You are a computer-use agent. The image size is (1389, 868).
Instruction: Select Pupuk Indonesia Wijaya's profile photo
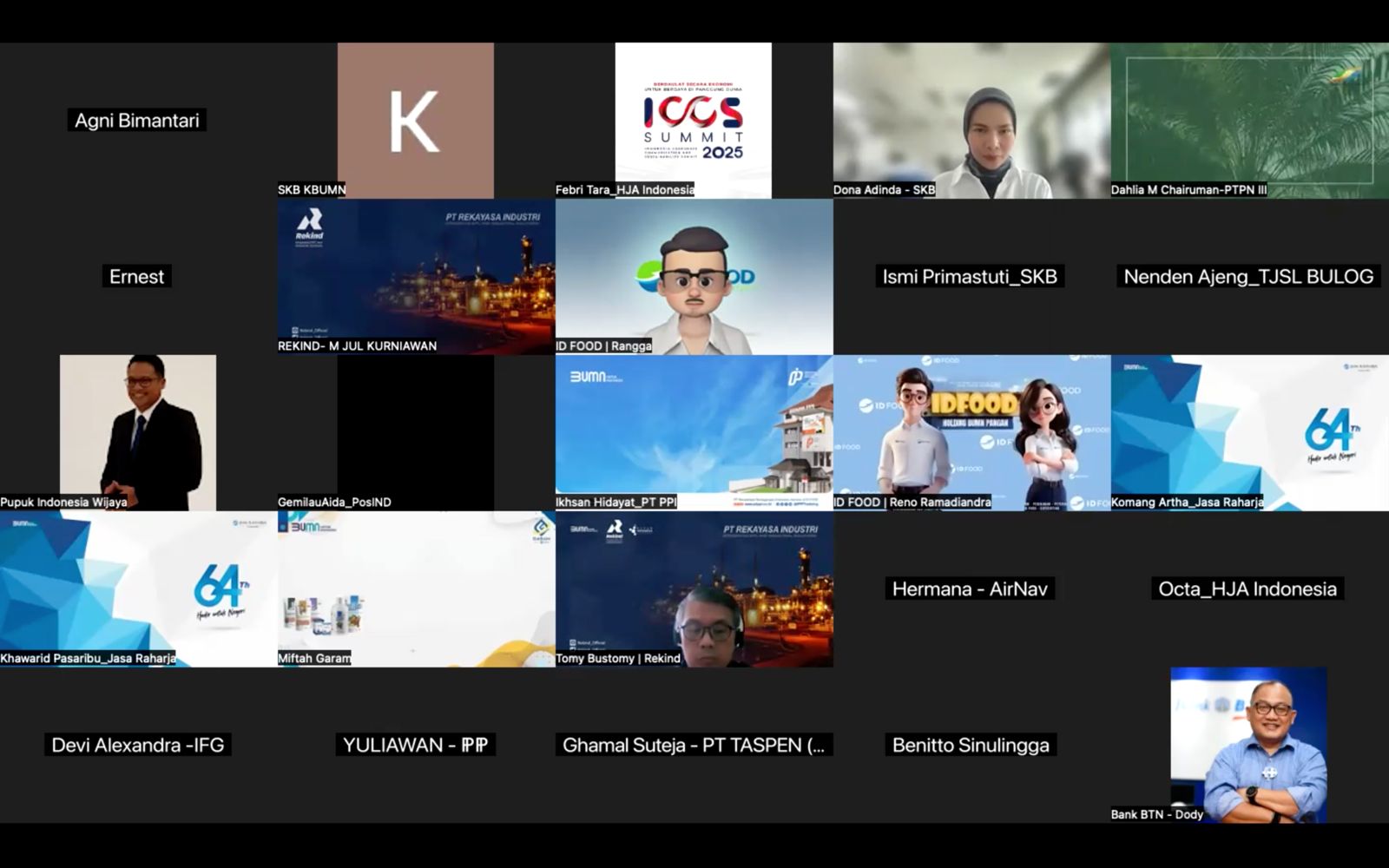pos(138,430)
